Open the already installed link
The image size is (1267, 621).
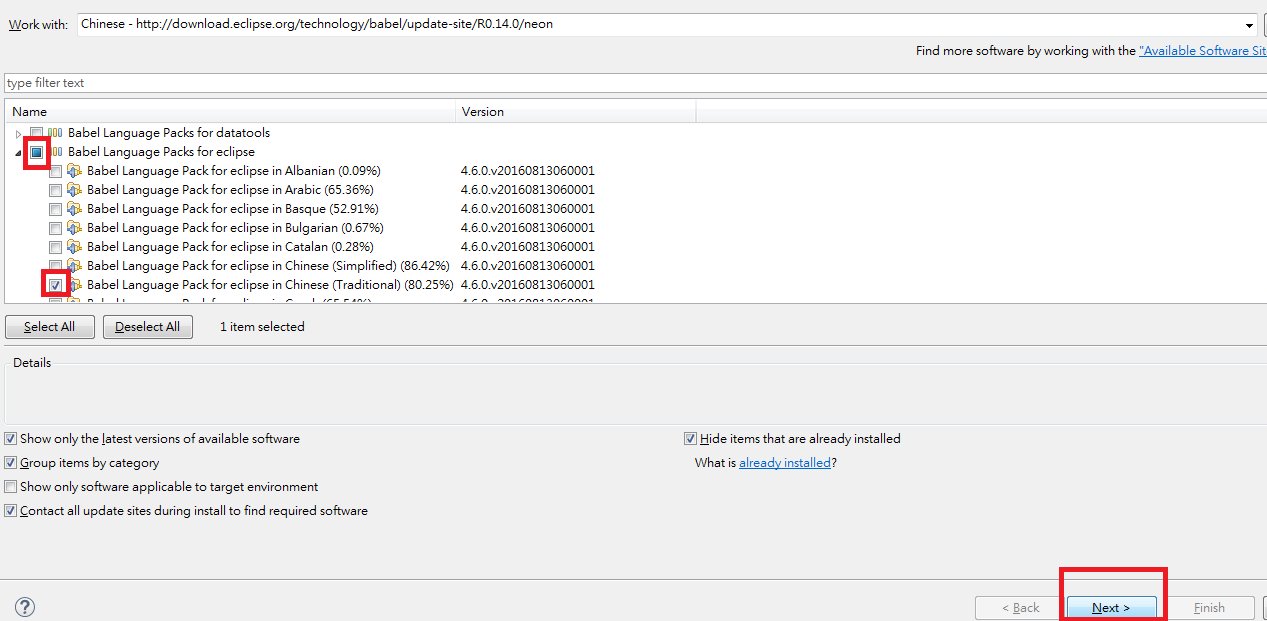(x=785, y=463)
